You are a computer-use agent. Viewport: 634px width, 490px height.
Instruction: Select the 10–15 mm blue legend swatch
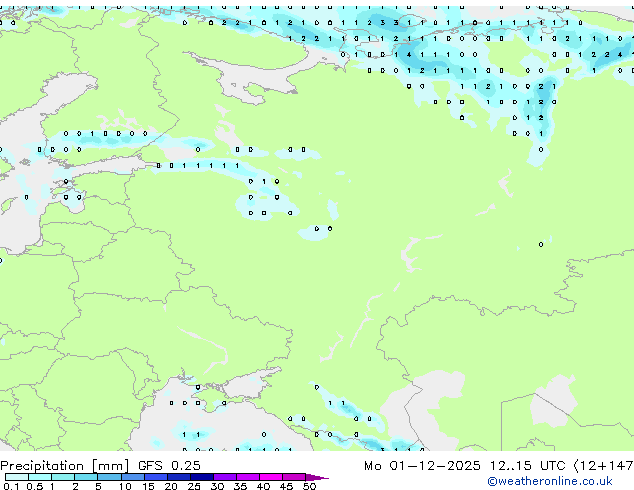[133, 477]
